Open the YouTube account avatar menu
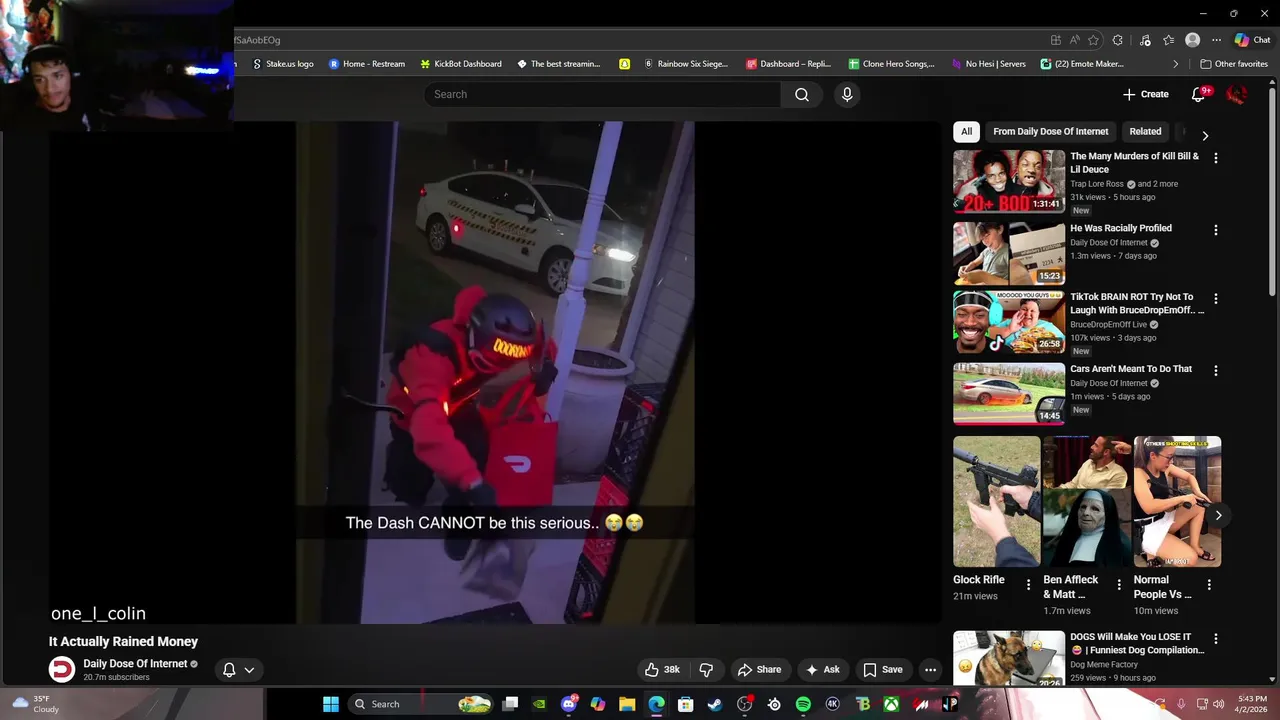The width and height of the screenshot is (1280, 720). pos(1236,94)
